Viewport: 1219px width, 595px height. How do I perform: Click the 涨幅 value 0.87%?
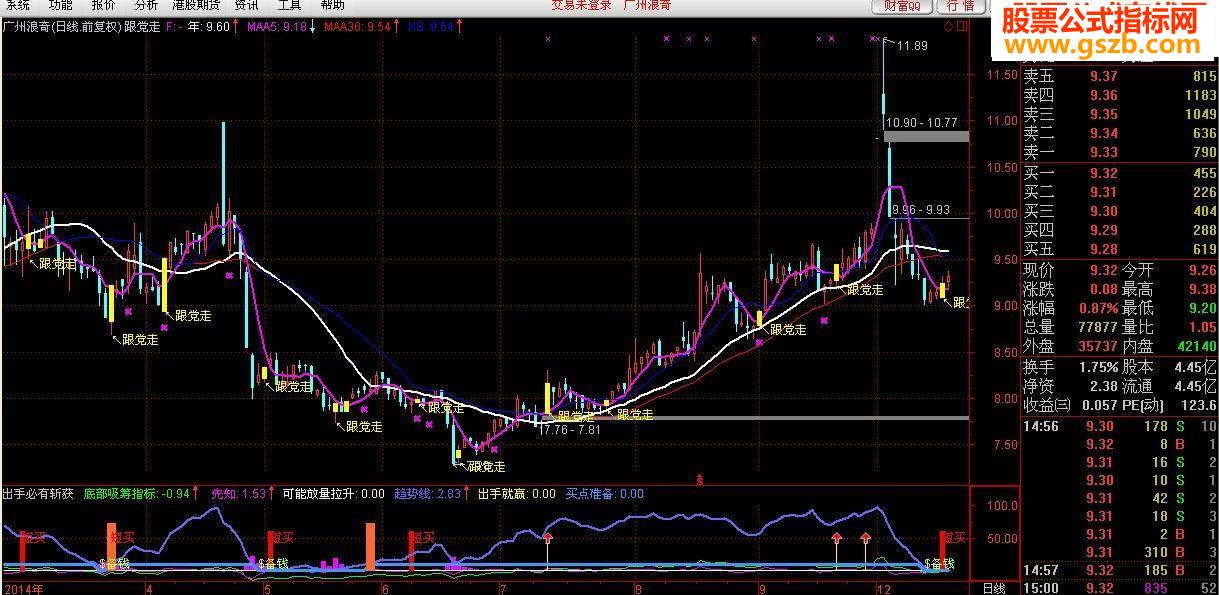click(1098, 307)
